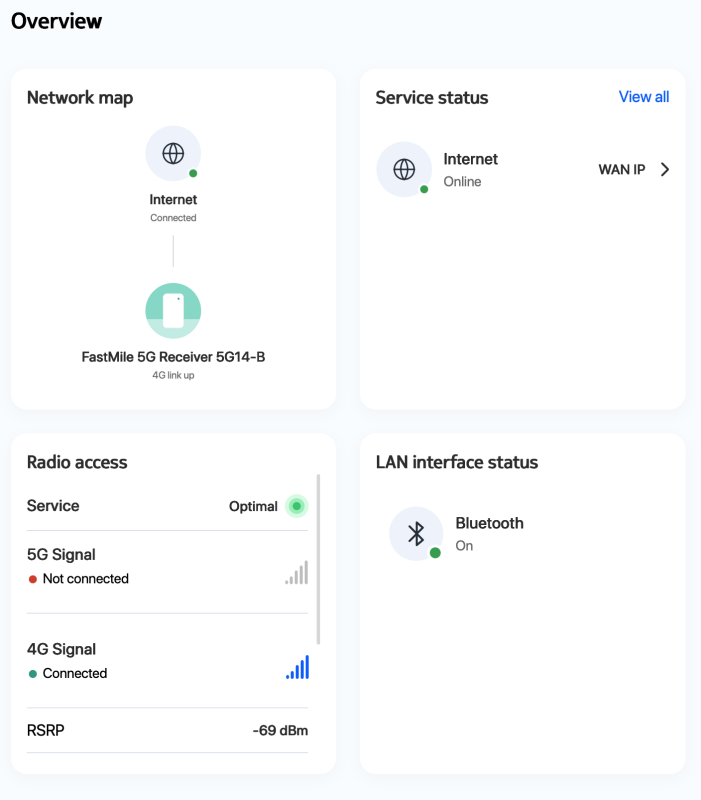
Task: Click the Internet globe icon in Service status
Action: tap(404, 169)
